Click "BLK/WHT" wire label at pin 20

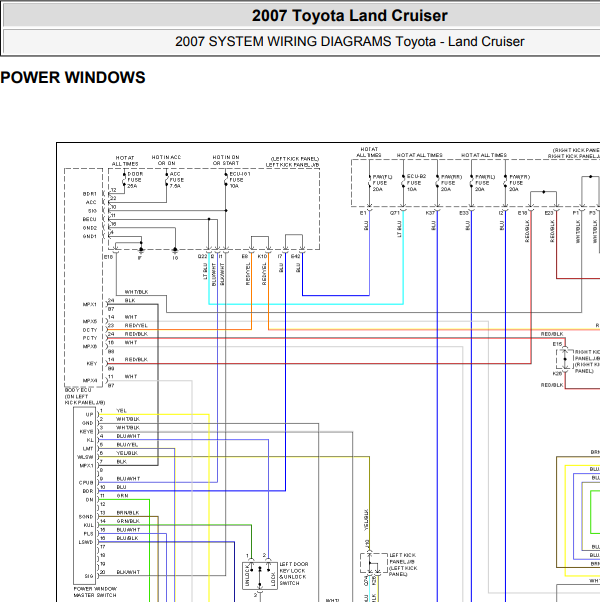[x=128, y=572]
